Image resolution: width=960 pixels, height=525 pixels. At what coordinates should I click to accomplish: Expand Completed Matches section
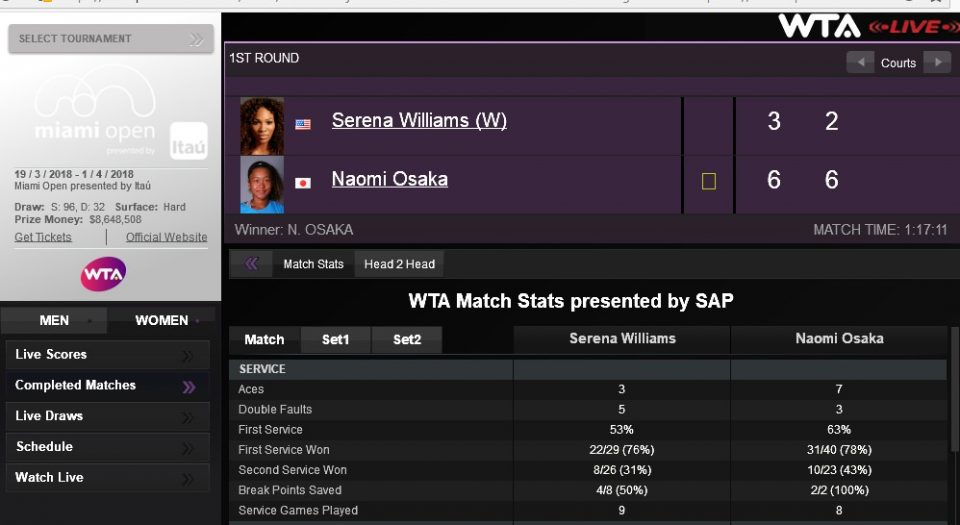108,386
